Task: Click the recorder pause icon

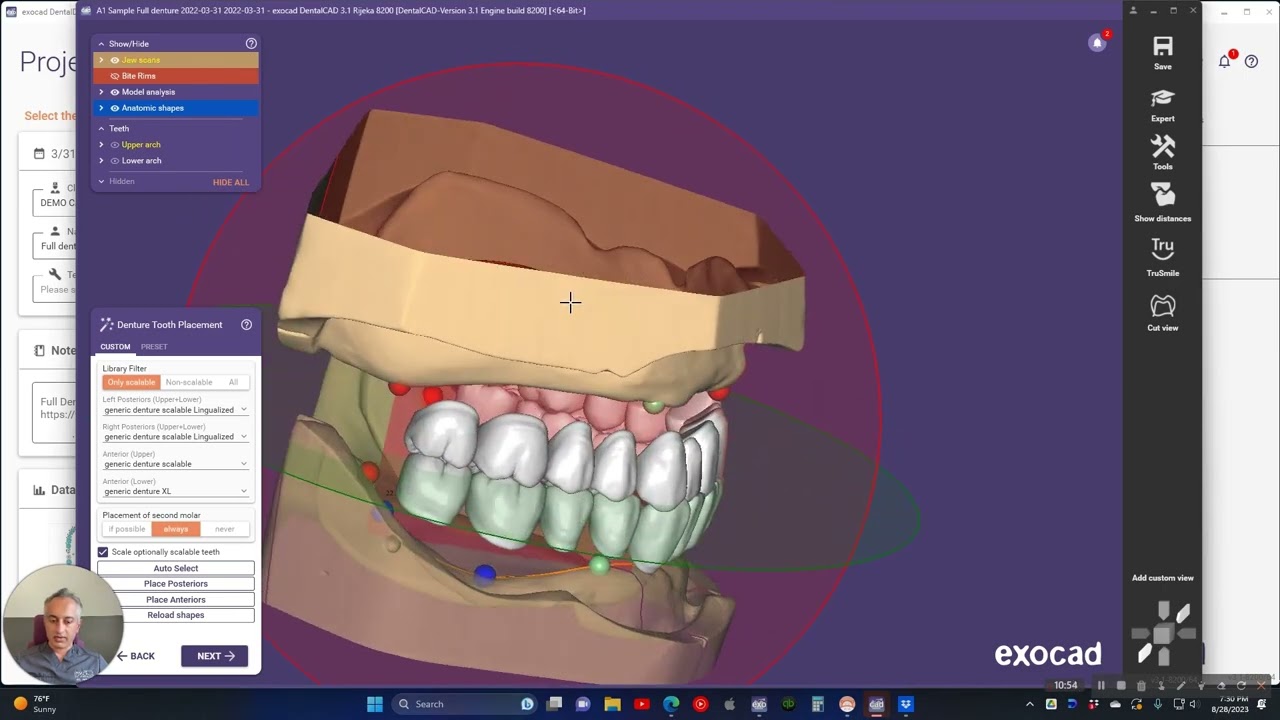Action: point(1101,686)
